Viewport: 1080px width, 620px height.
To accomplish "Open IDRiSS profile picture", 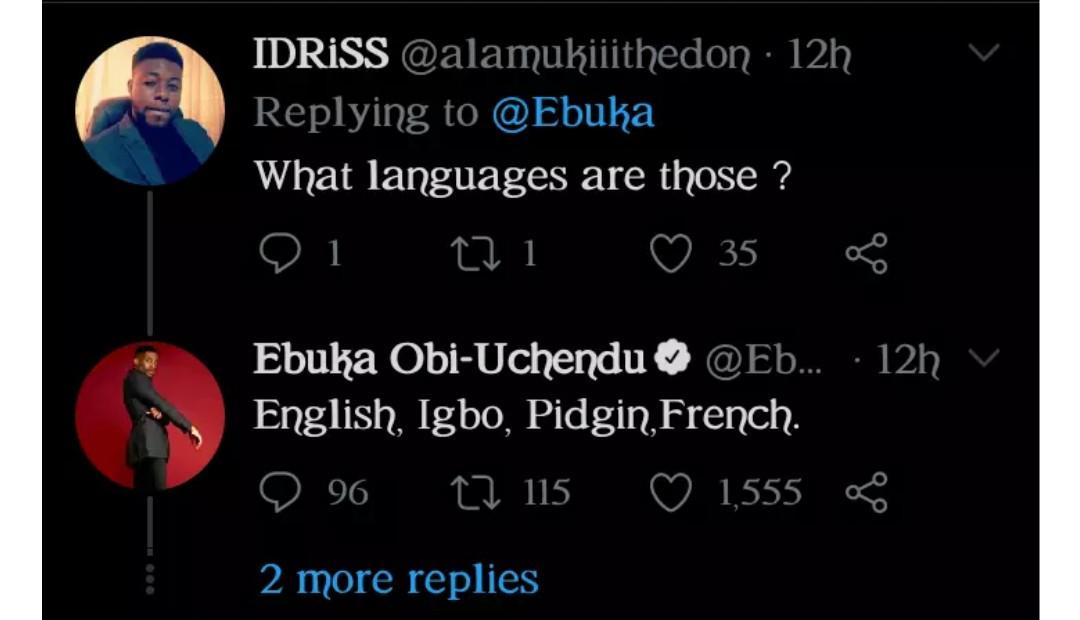I will point(150,111).
